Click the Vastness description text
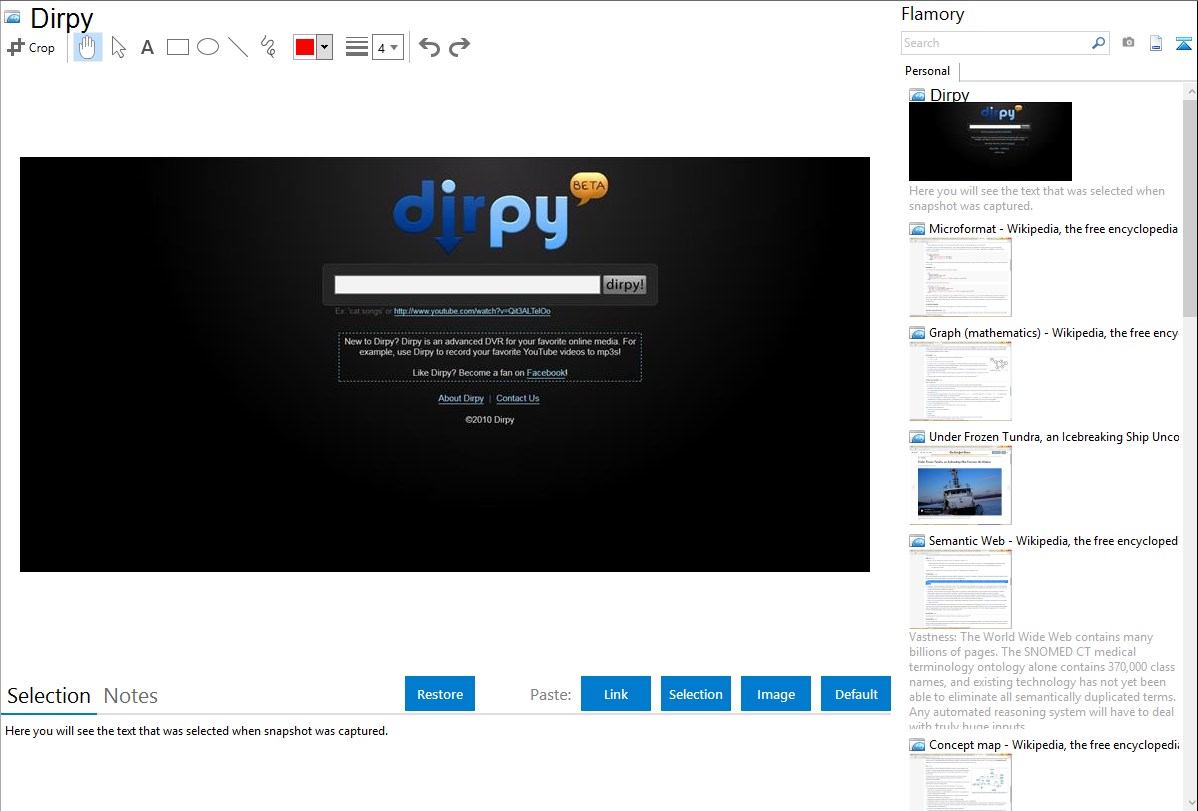This screenshot has width=1198, height=811. (1043, 681)
